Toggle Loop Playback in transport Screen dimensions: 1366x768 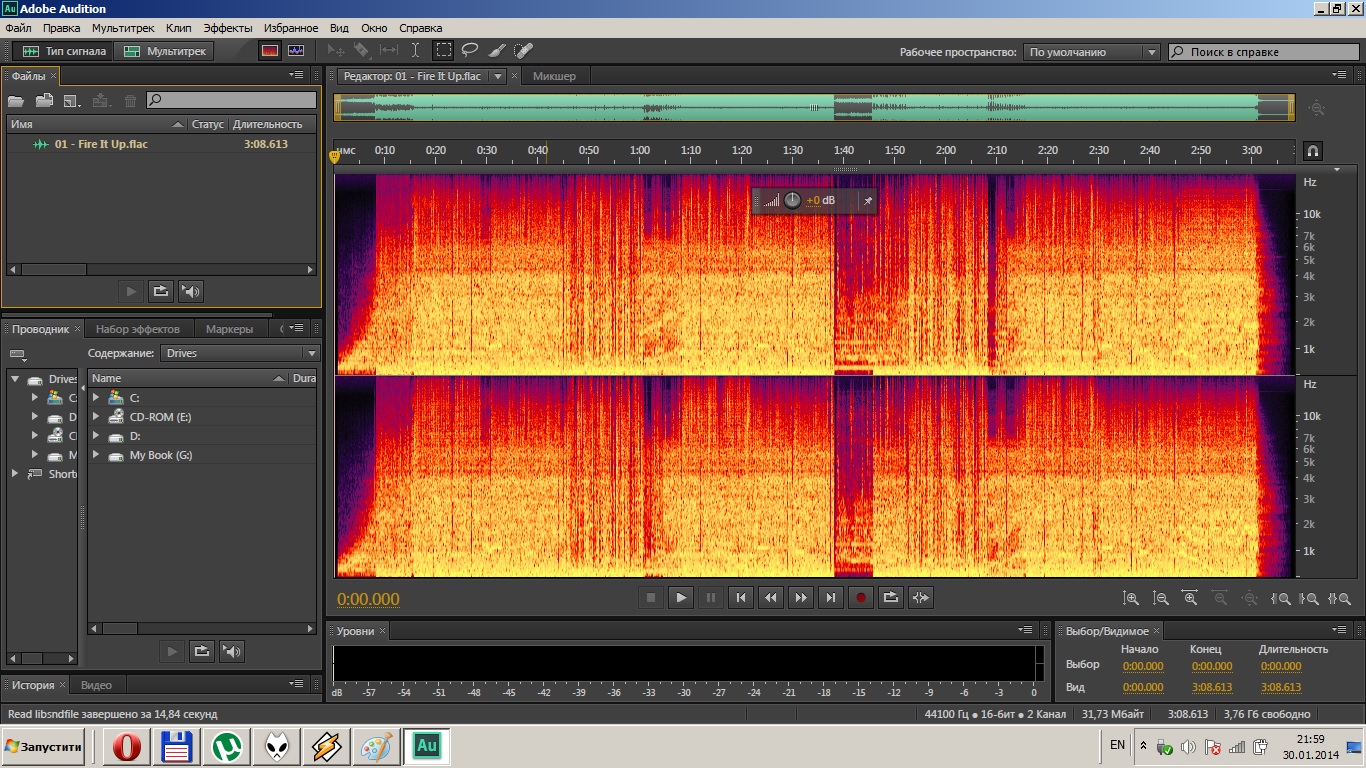[x=890, y=598]
